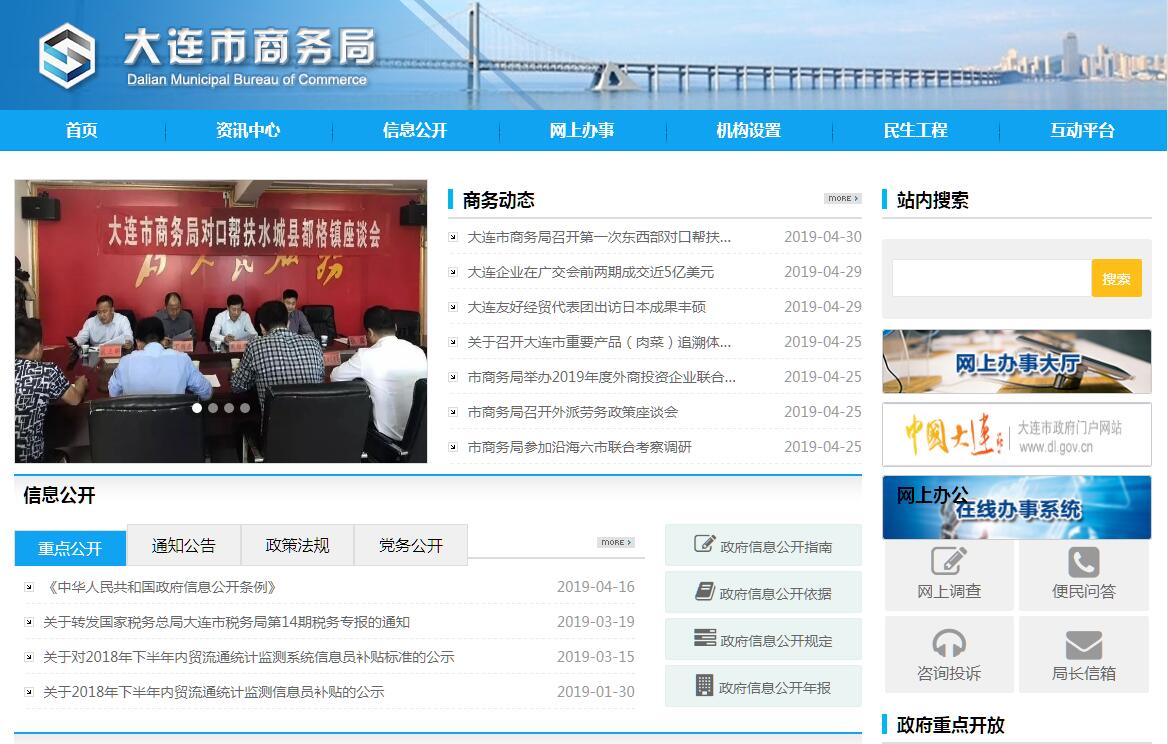Click the 政府信息公开规定 list icon
This screenshot has width=1168, height=744.
click(x=705, y=638)
